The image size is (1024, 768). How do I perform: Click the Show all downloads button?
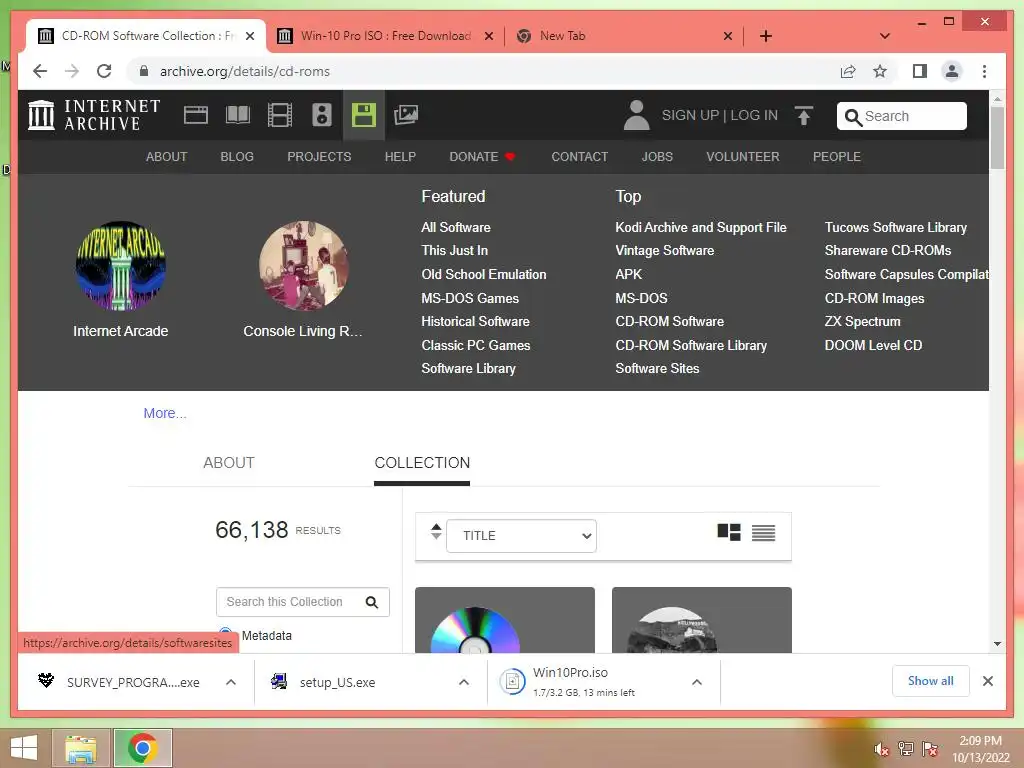pyautogui.click(x=930, y=681)
